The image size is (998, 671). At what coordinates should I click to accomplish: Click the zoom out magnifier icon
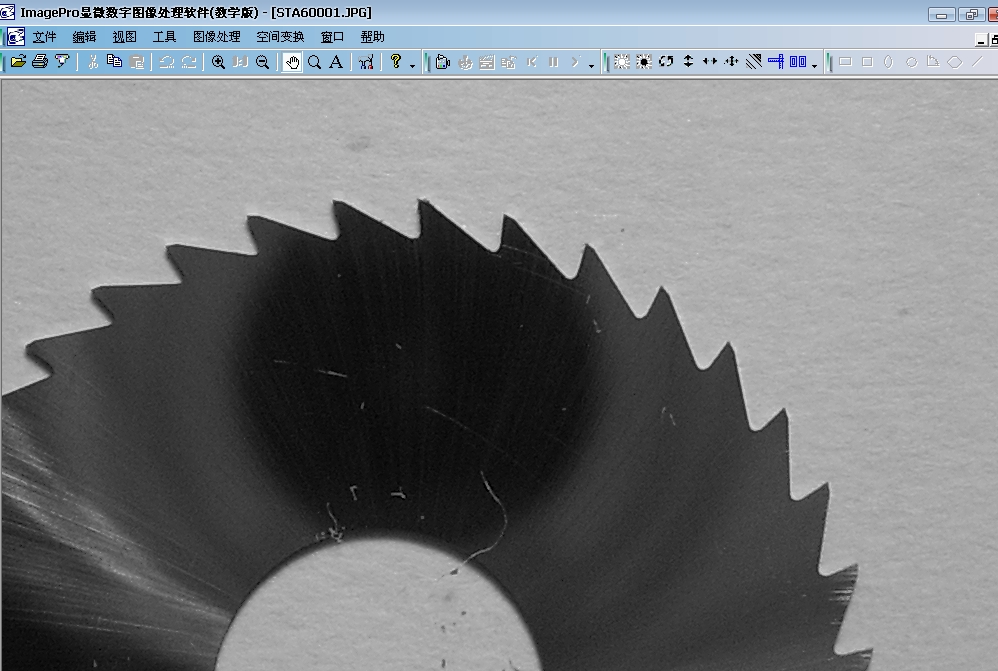click(262, 62)
